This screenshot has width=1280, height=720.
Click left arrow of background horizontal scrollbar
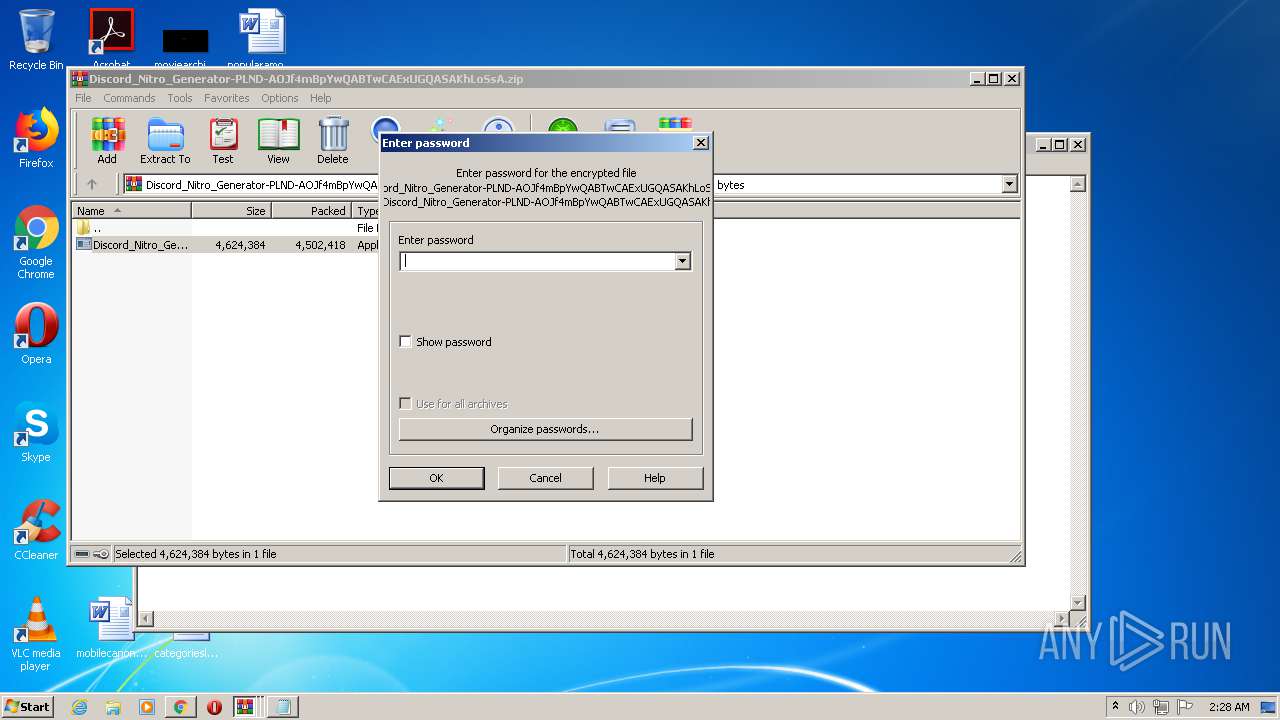pyautogui.click(x=146, y=619)
